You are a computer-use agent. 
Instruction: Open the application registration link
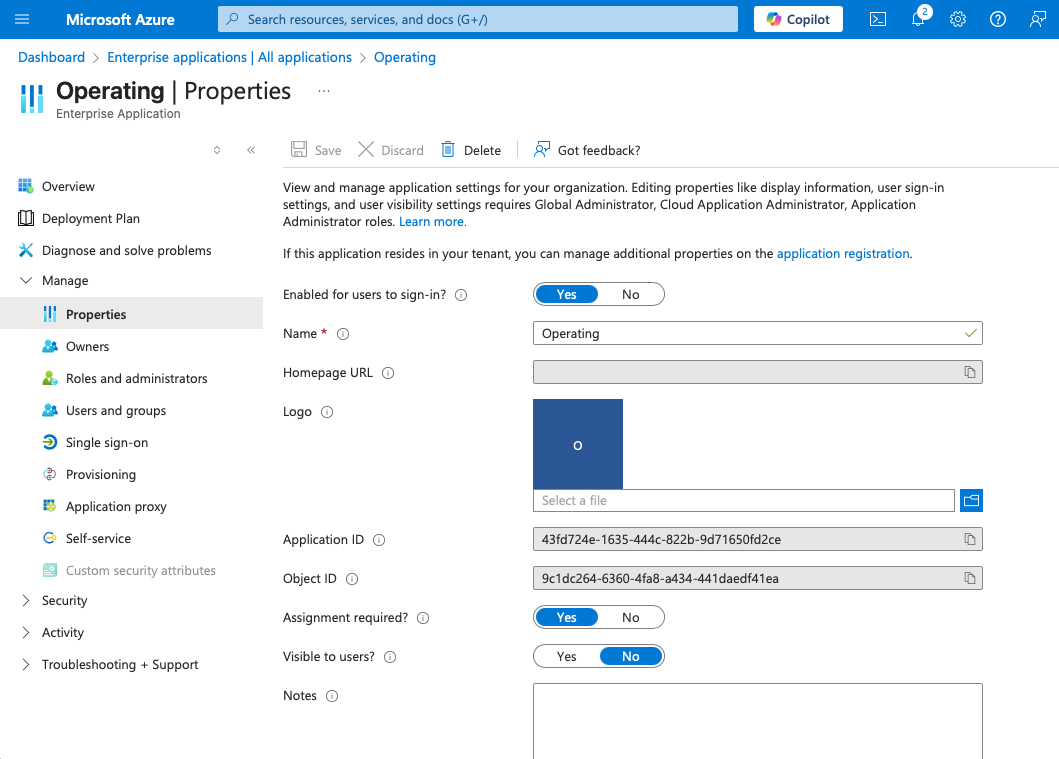click(x=843, y=253)
